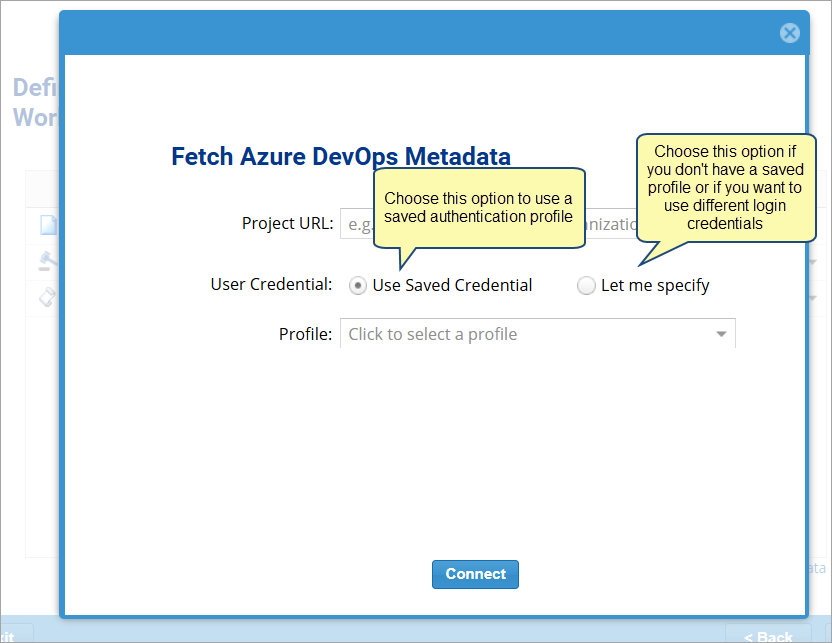Click the Back button behind the dialog
This screenshot has width=832, height=643.
[x=768, y=635]
